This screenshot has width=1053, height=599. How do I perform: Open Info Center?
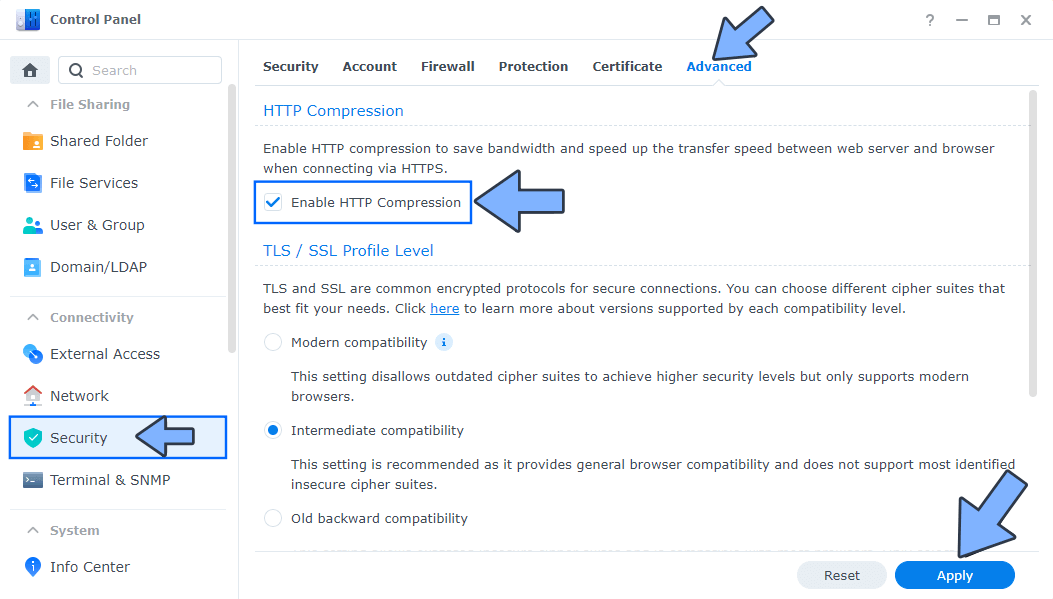pyautogui.click(x=86, y=566)
